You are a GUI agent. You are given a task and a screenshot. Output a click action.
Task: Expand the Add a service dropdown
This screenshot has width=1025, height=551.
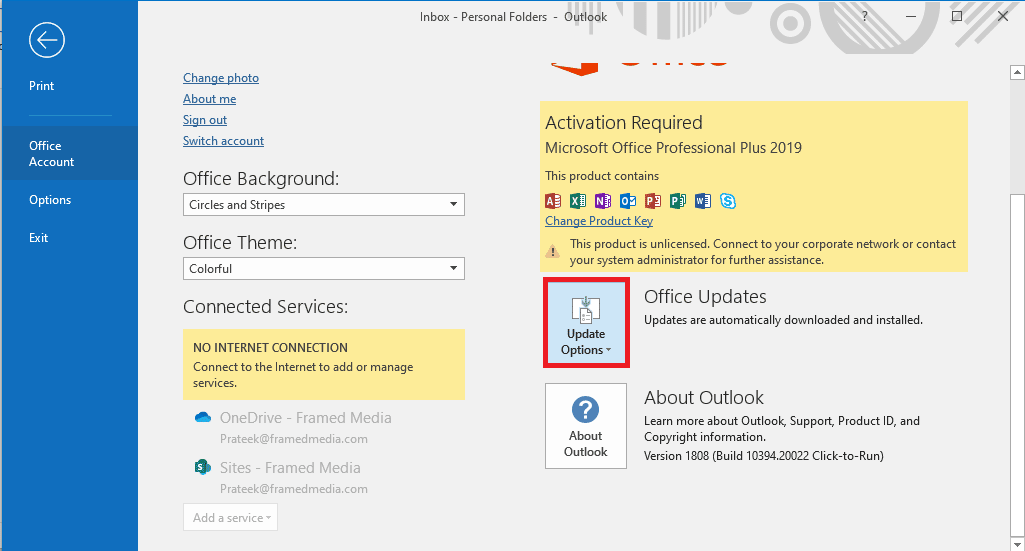[230, 517]
